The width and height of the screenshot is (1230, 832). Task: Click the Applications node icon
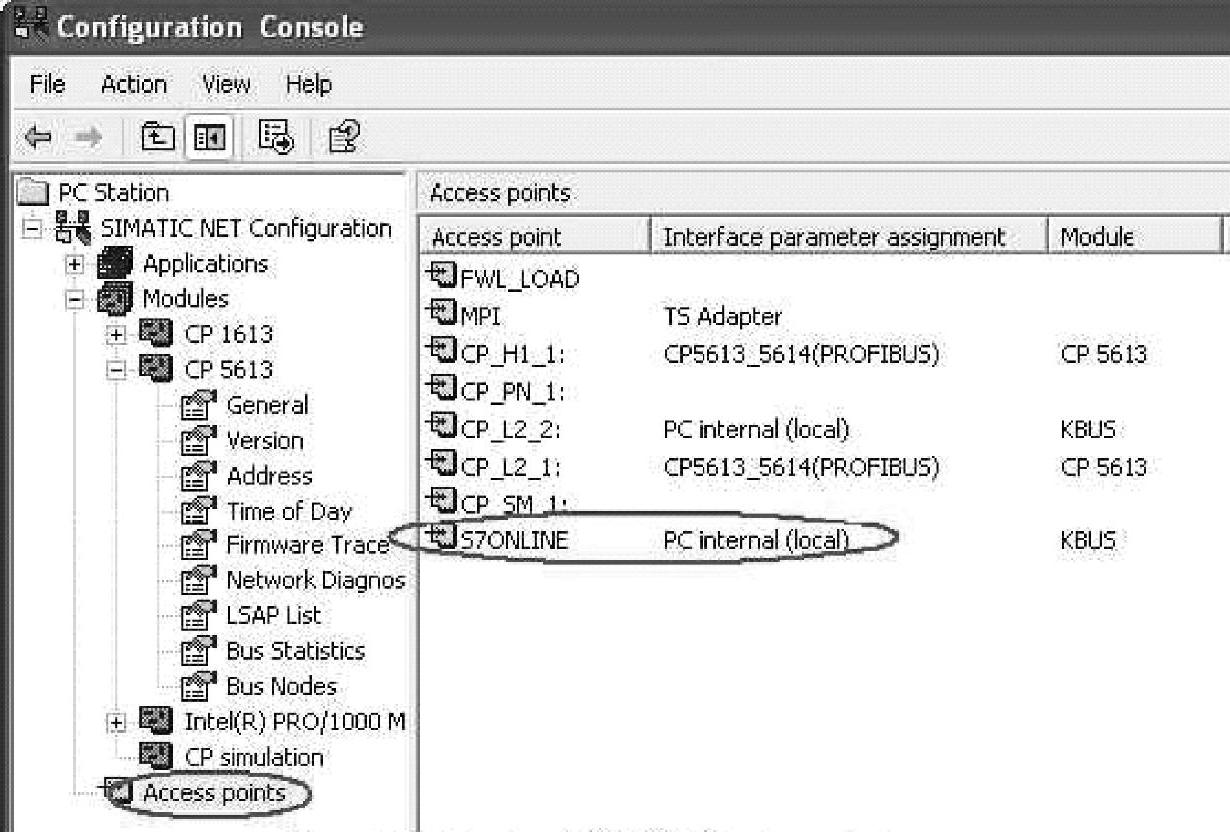(x=116, y=265)
